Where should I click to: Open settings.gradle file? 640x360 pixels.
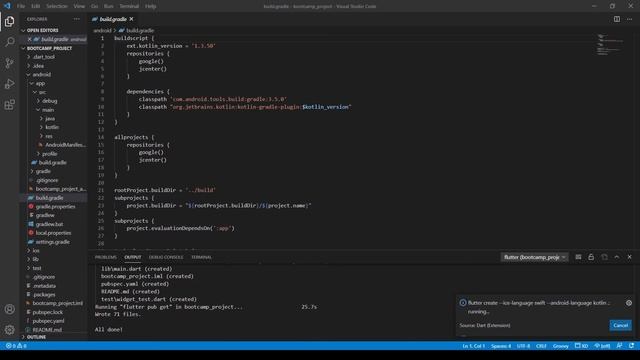pyautogui.click(x=53, y=242)
